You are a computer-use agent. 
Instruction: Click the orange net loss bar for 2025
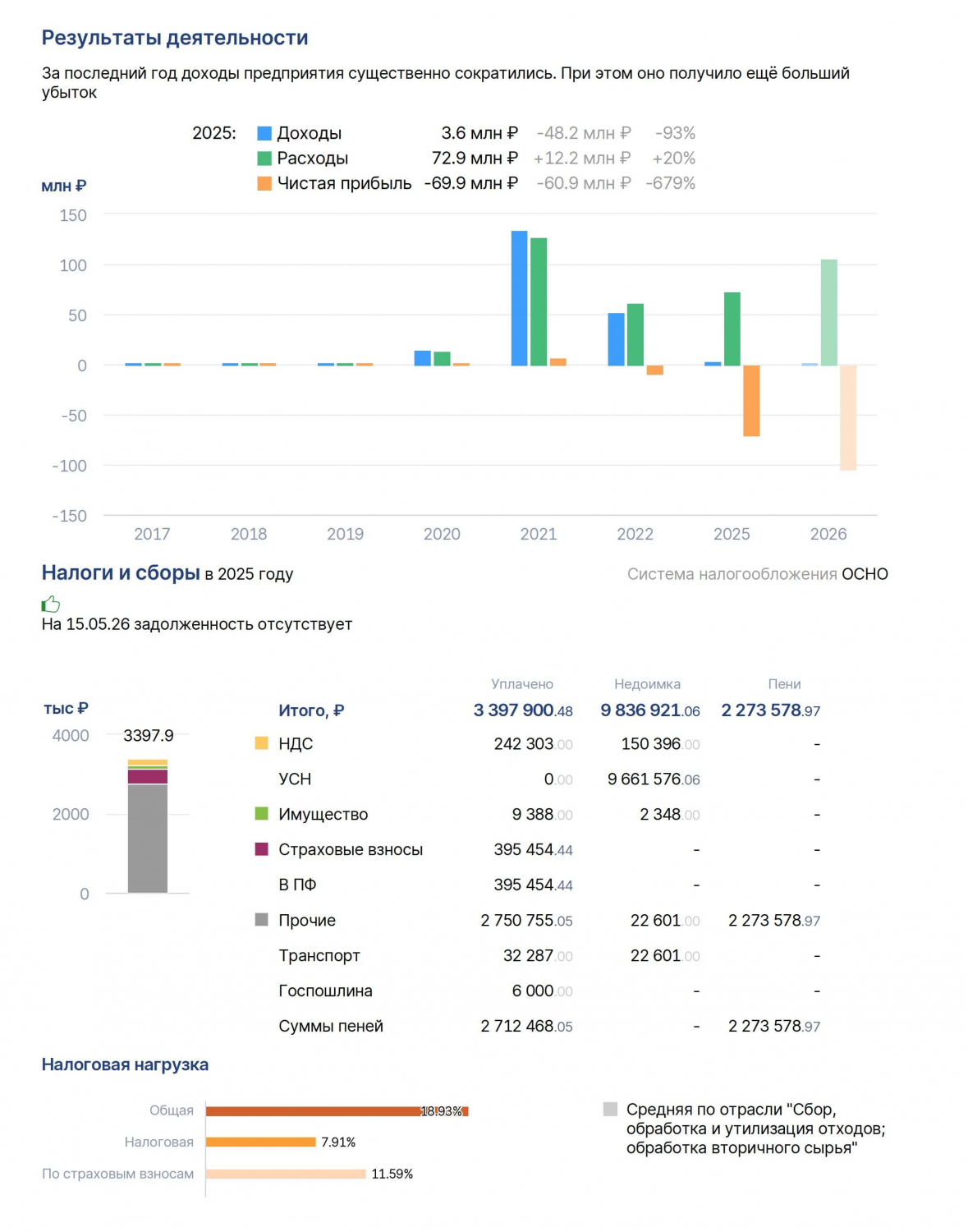point(751,401)
